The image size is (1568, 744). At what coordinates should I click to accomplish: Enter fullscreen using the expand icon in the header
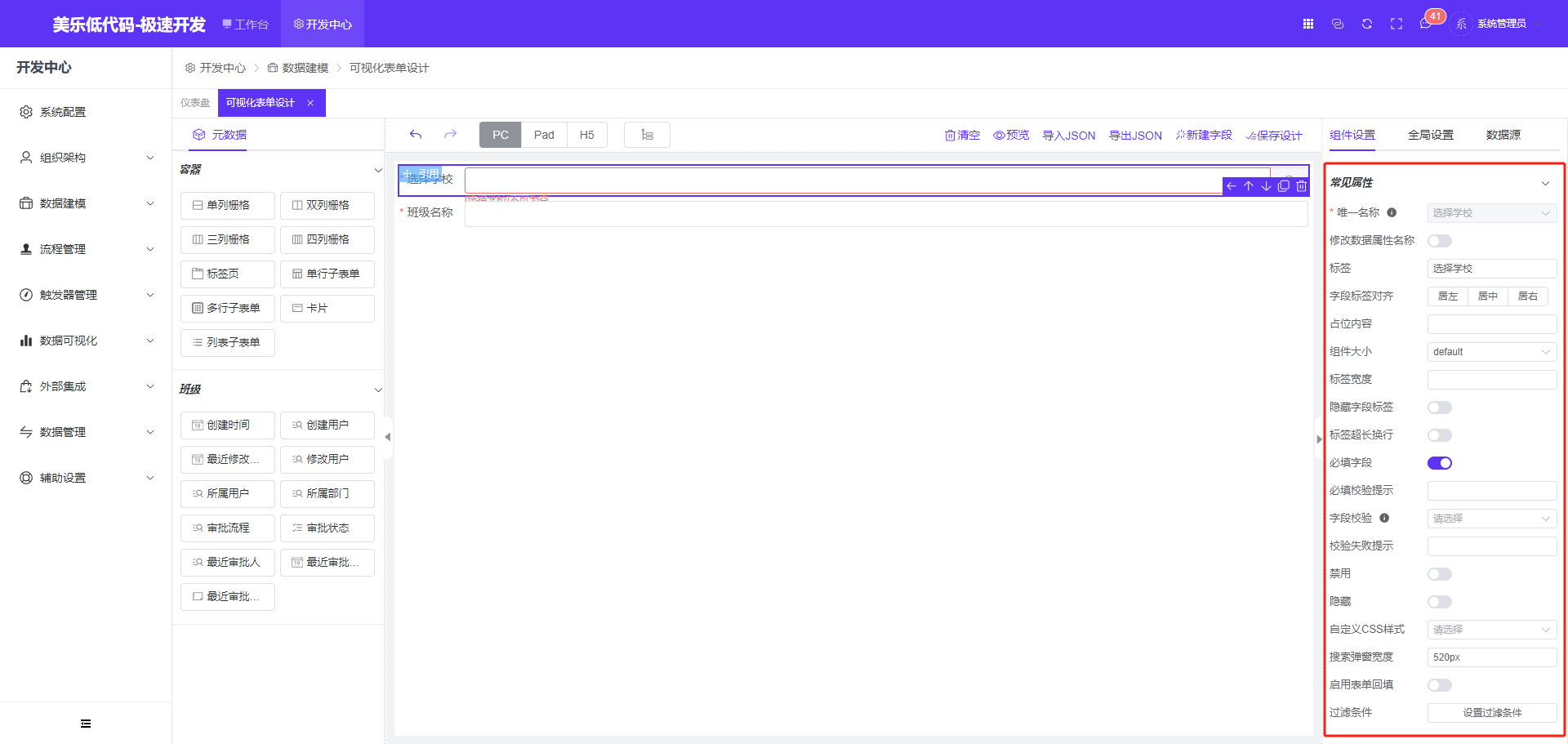pyautogui.click(x=1396, y=24)
